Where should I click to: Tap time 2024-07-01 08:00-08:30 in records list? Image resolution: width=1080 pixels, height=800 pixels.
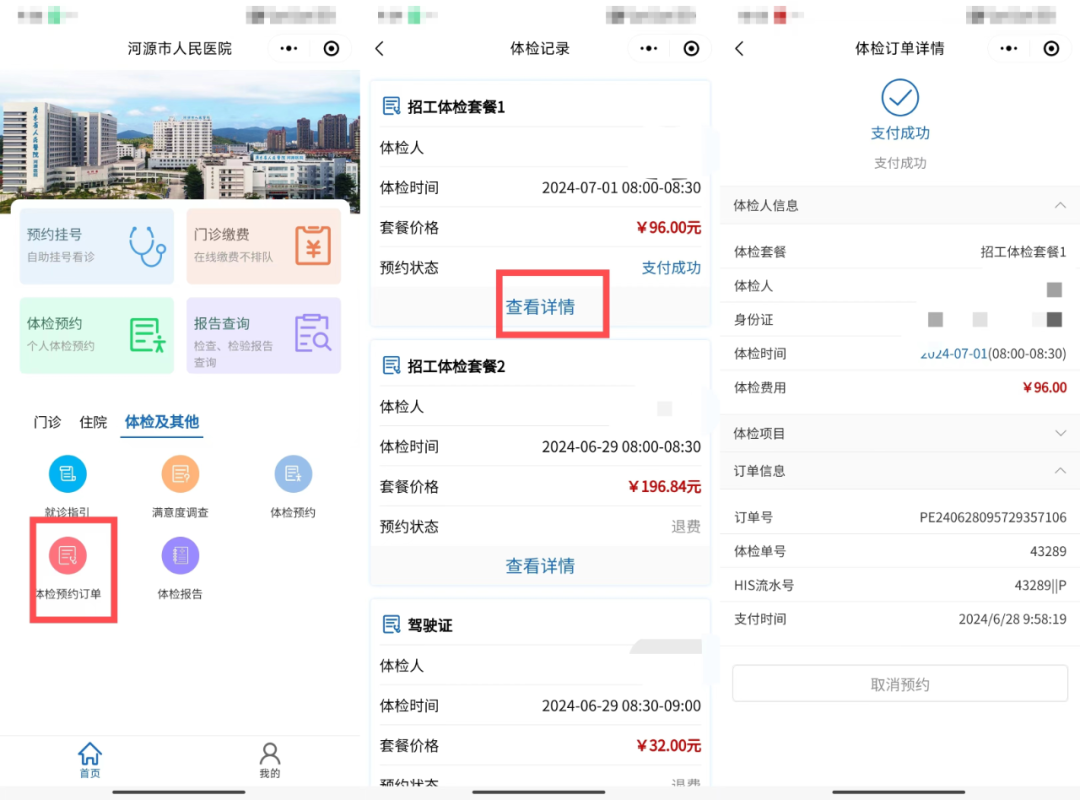coord(621,187)
